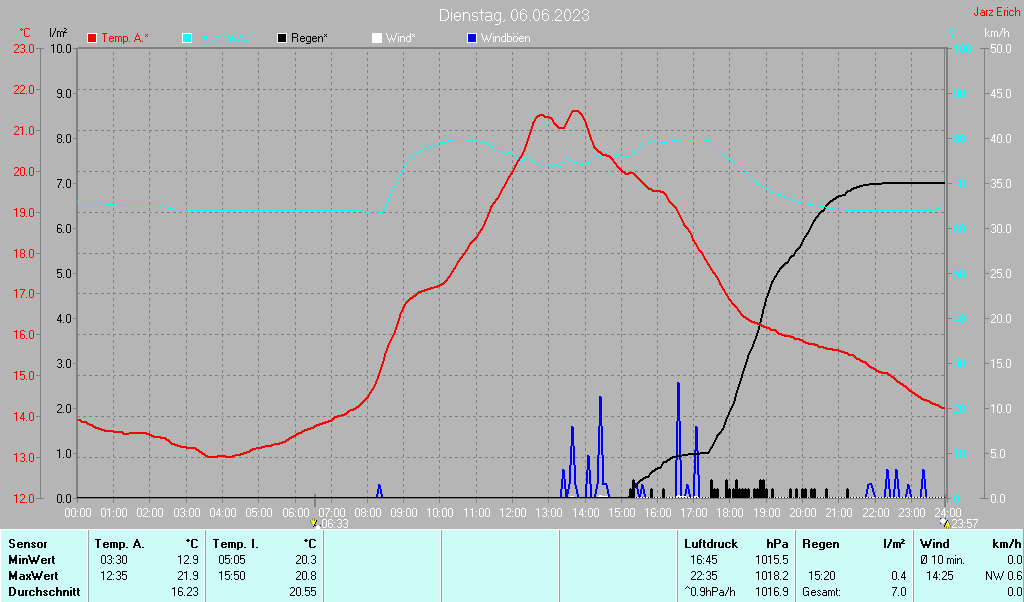Click the 'MinWert' row label

32,560
